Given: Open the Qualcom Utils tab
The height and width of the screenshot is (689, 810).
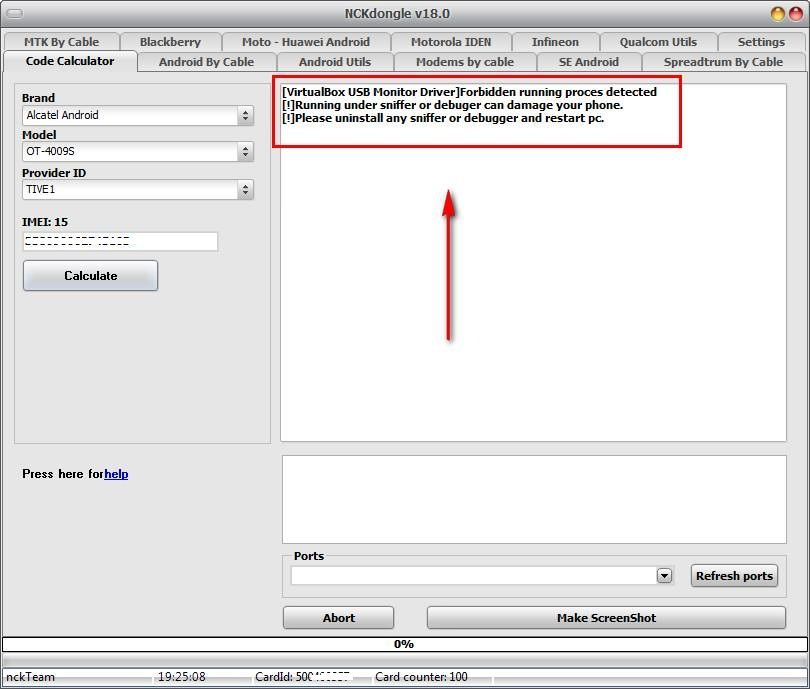Looking at the screenshot, I should (x=658, y=42).
